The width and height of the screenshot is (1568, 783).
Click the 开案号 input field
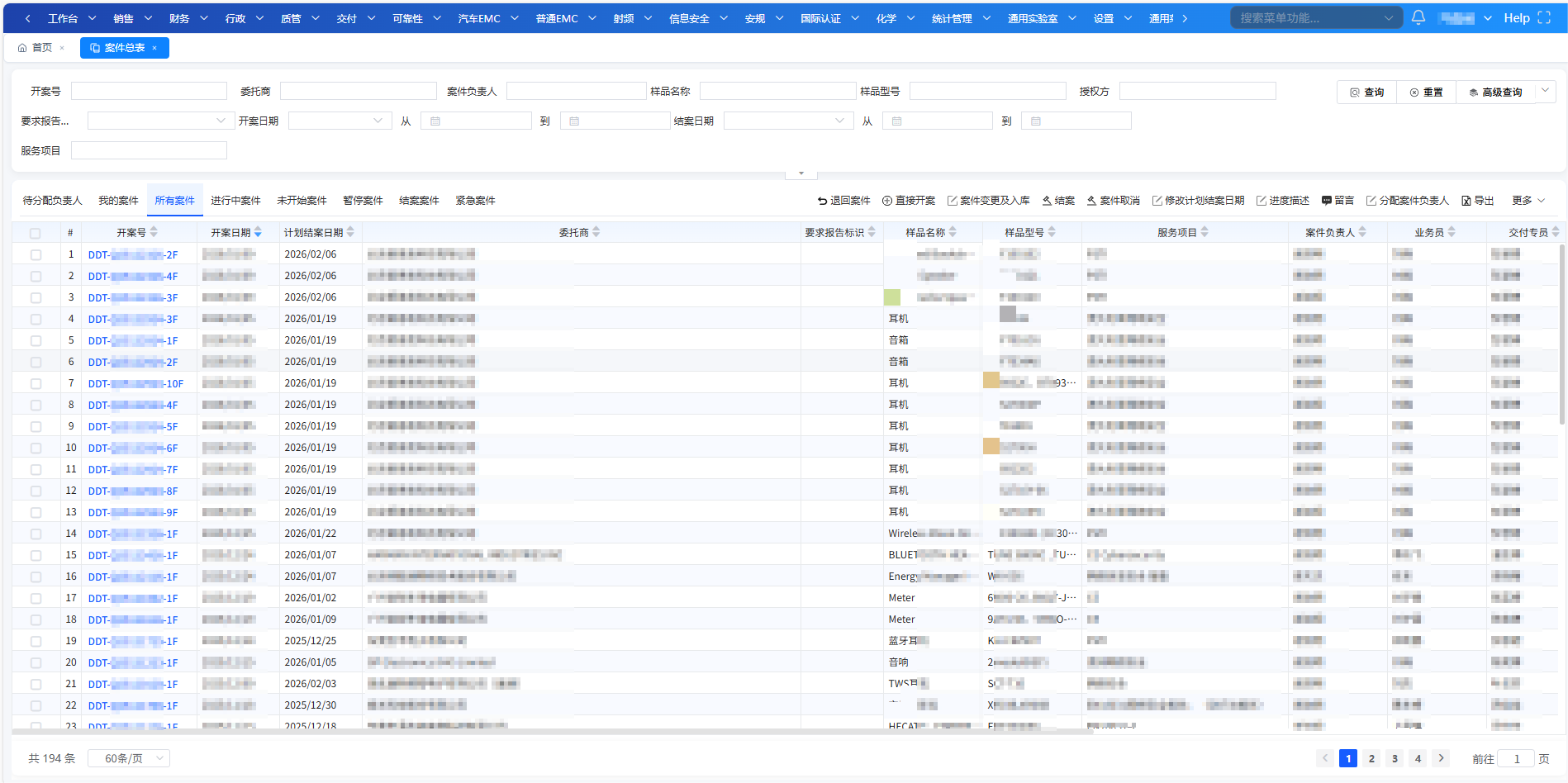[149, 91]
